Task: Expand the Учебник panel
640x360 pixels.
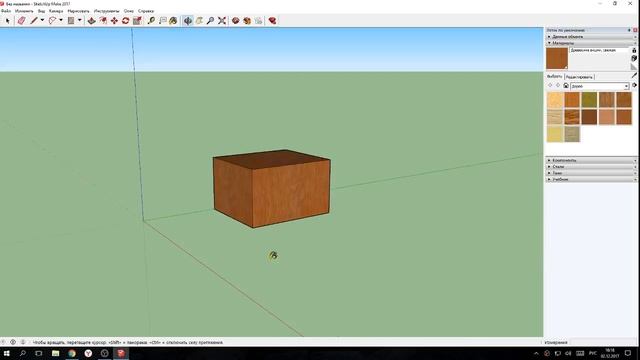Action: (591, 179)
